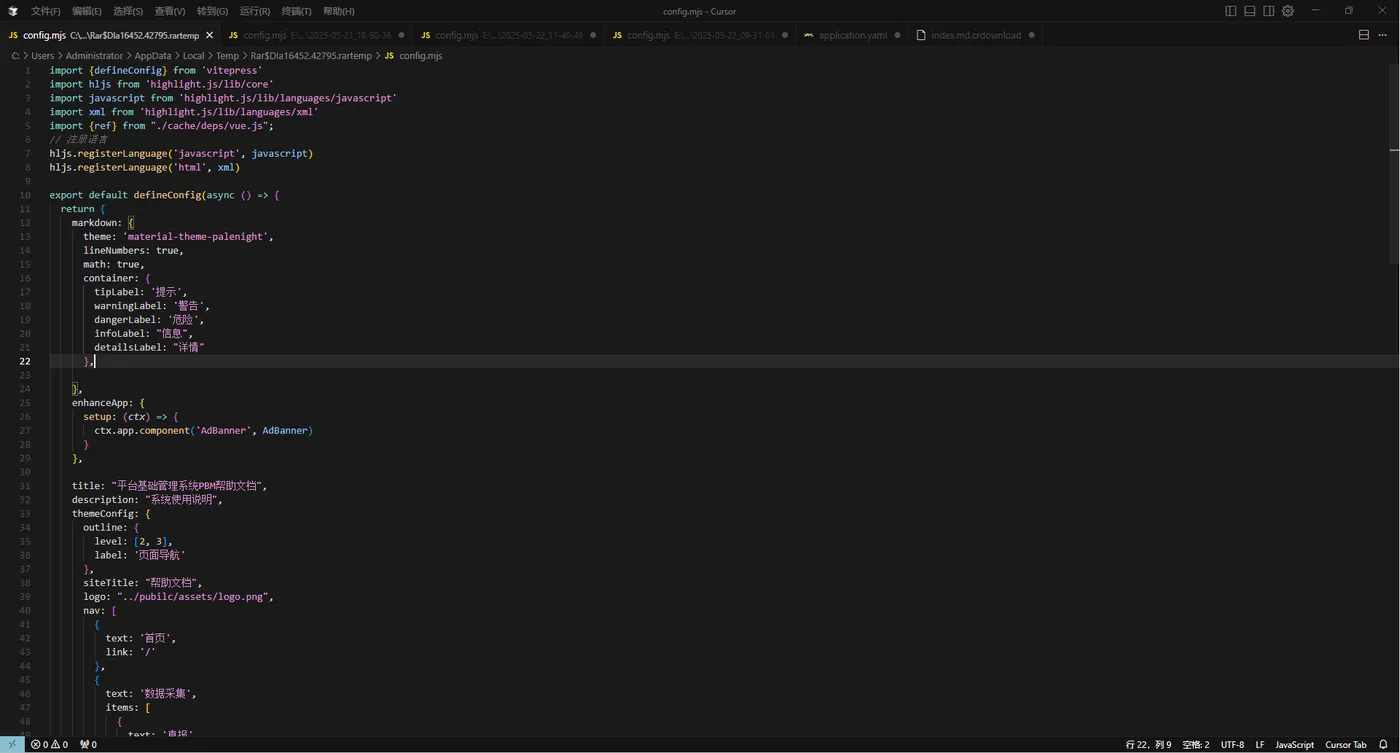The height and width of the screenshot is (753, 1400).
Task: Open the 终端(T) menu
Action: pos(296,11)
